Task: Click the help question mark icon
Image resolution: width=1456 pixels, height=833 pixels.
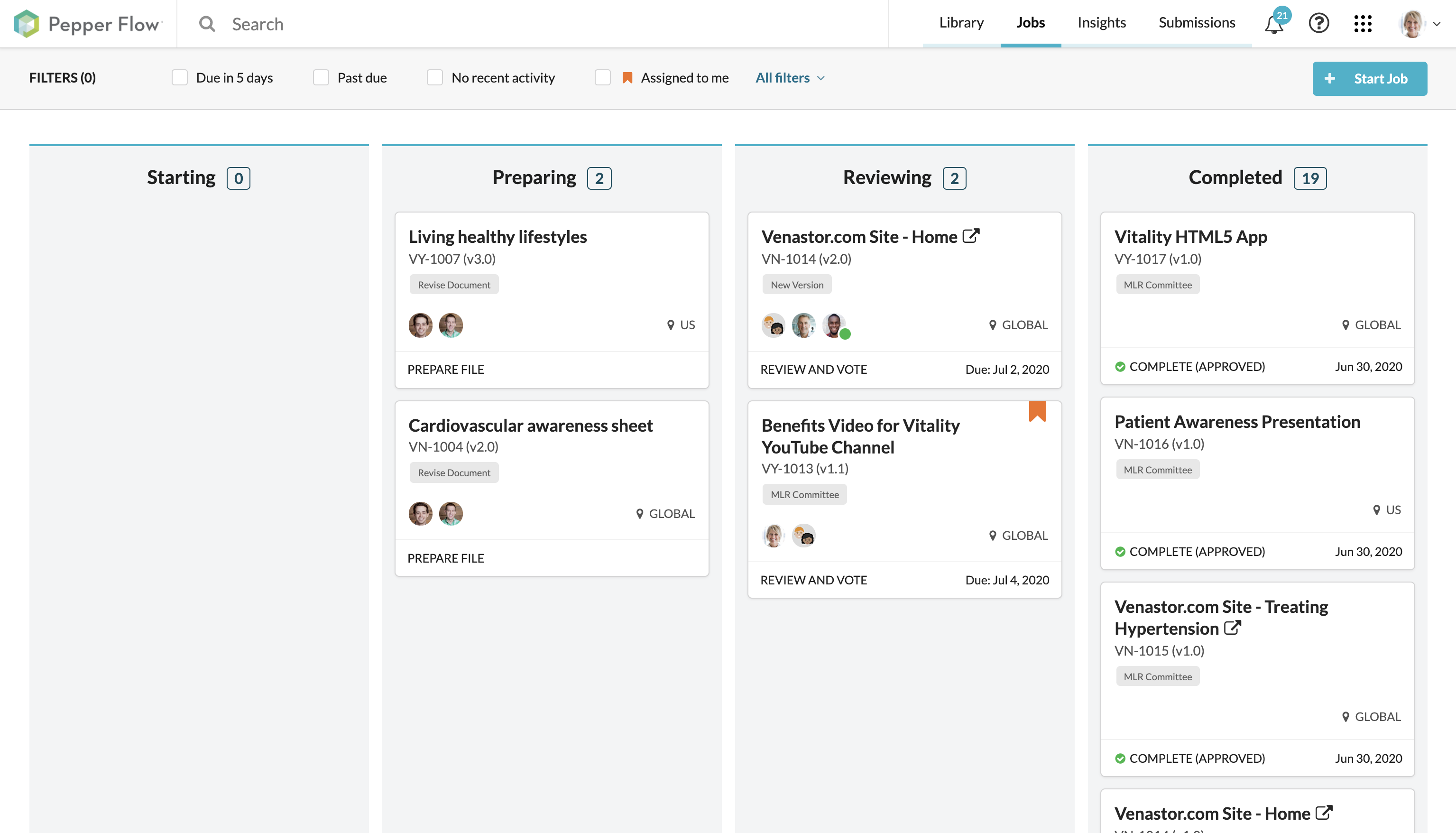Action: pyautogui.click(x=1319, y=23)
